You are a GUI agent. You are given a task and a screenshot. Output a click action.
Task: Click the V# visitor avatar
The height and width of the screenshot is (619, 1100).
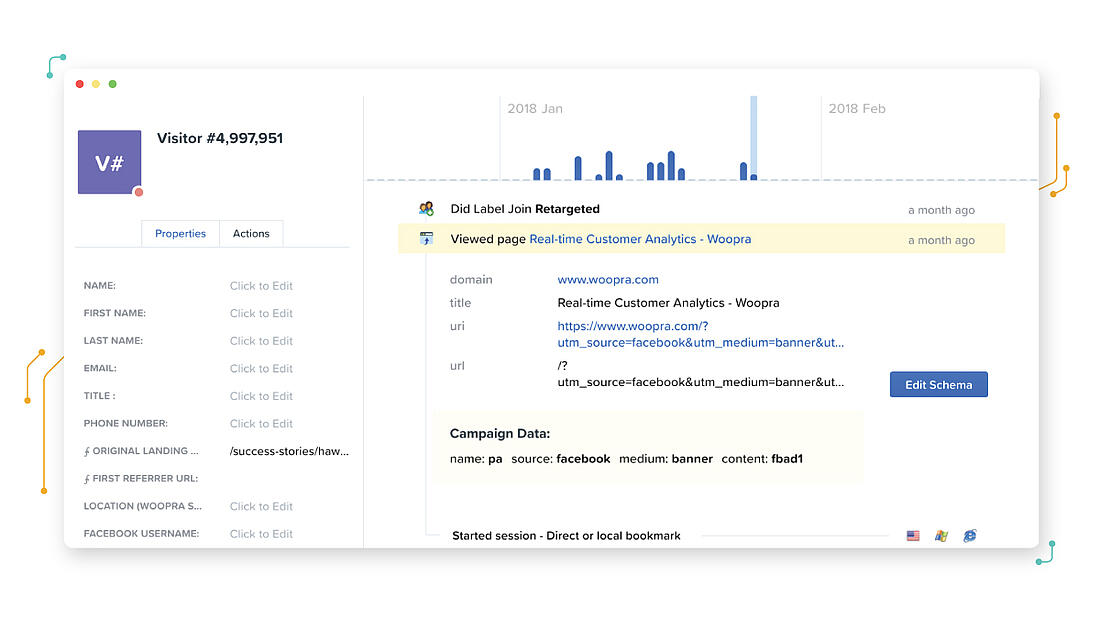[x=109, y=162]
